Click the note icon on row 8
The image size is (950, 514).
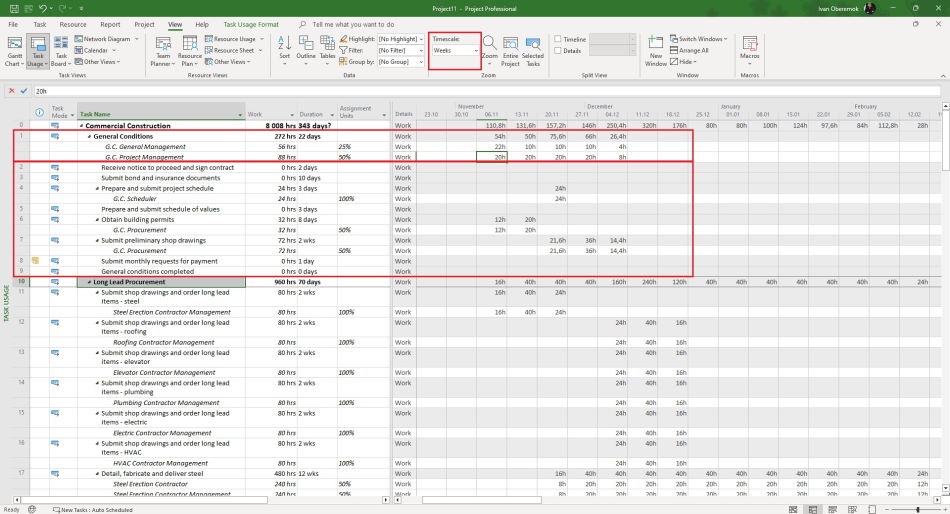point(35,261)
